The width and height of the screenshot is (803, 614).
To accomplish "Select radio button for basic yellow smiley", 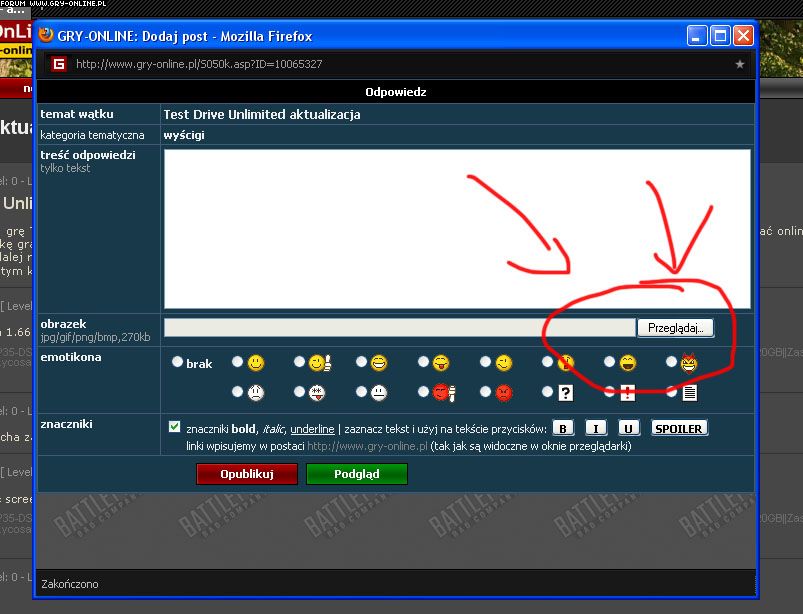I will (x=238, y=362).
